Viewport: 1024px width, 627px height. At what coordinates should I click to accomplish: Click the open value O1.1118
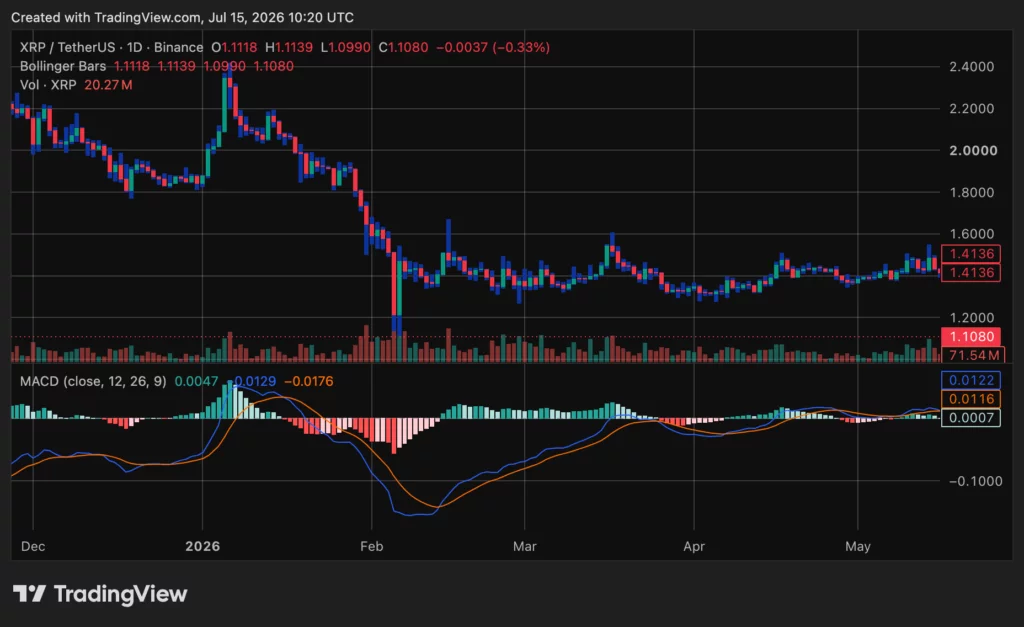click(234, 48)
